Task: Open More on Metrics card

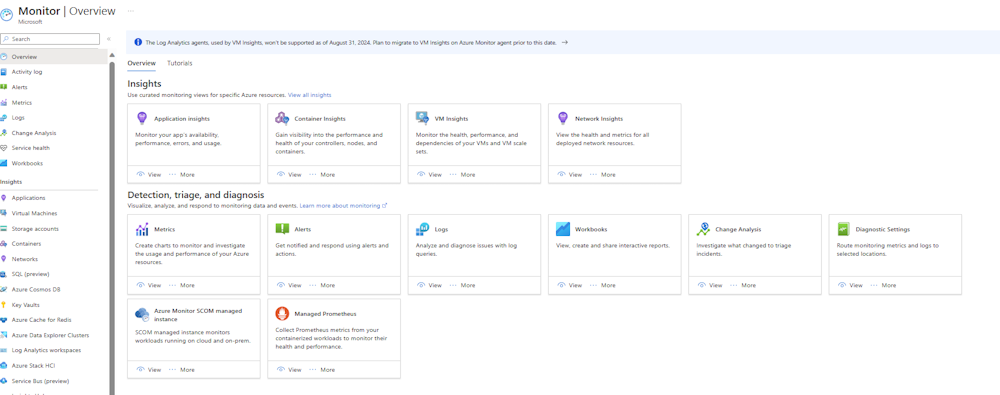Action: click(182, 285)
